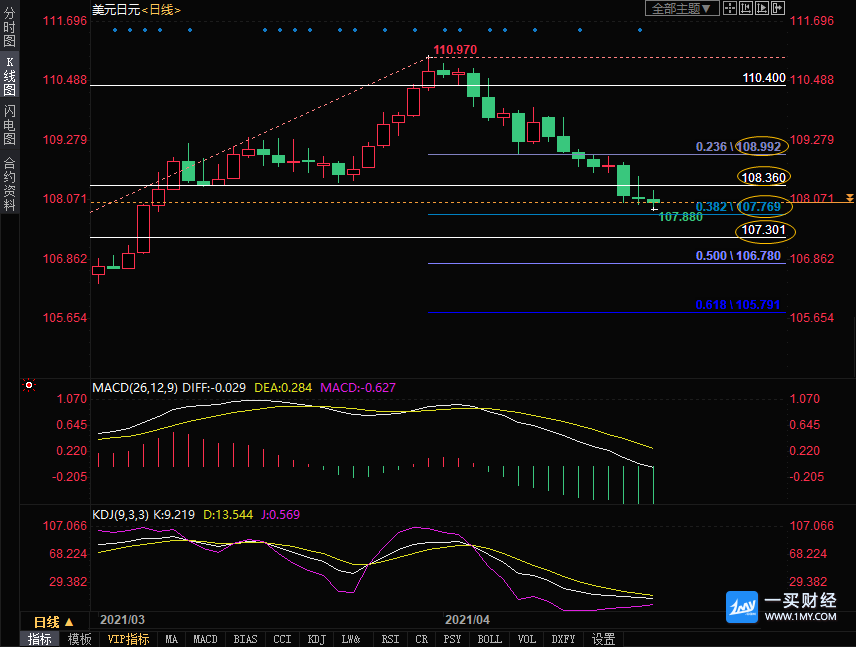The image size is (856, 647).
Task: Select the 108.360 support line label
Action: pos(763,177)
